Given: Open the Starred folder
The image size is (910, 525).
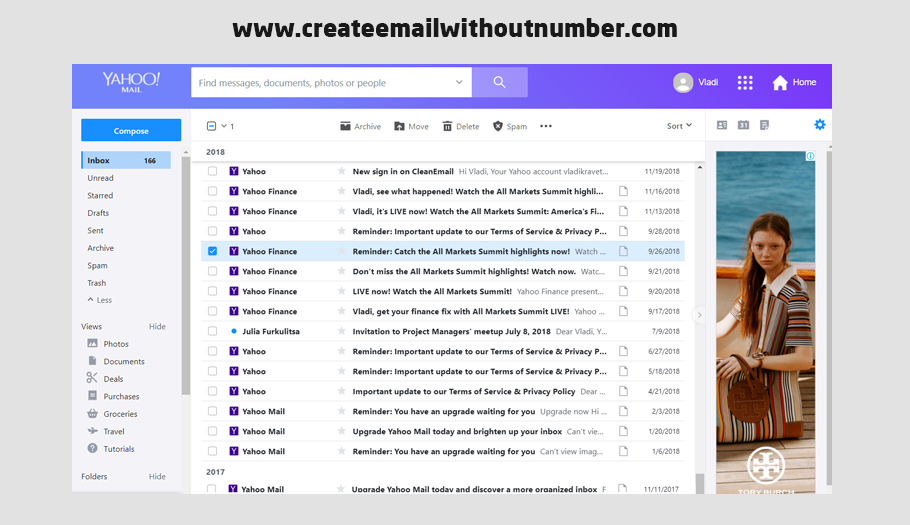Looking at the screenshot, I should click(100, 195).
